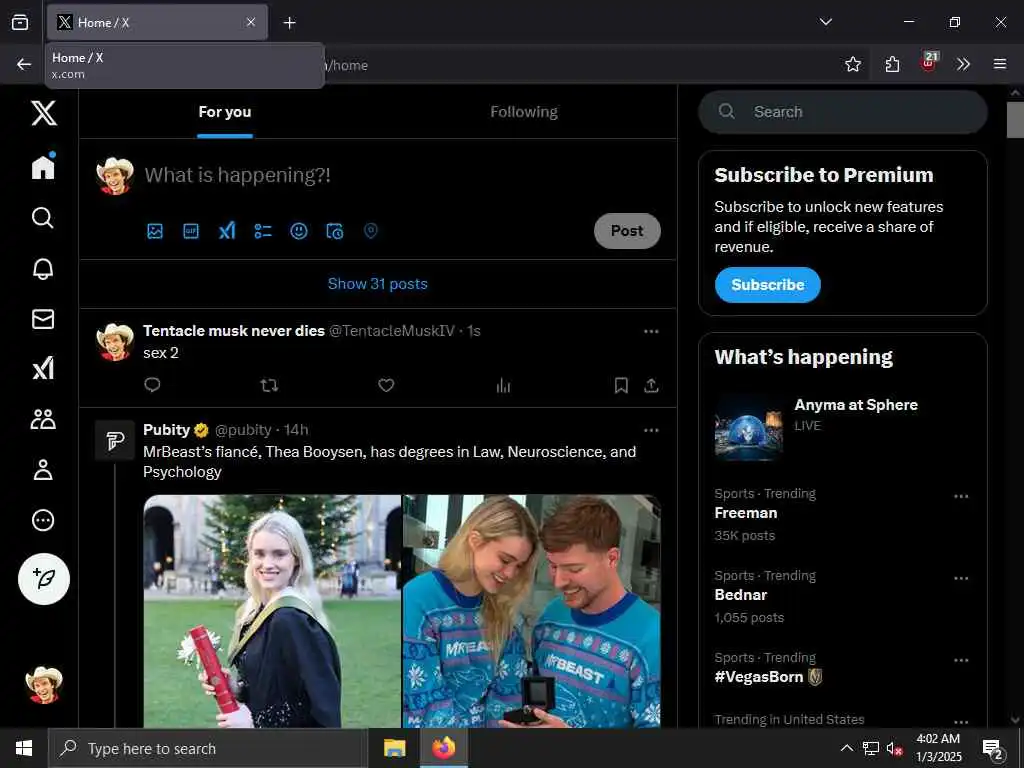Open File Explorer from taskbar
The width and height of the screenshot is (1024, 768).
pos(394,748)
